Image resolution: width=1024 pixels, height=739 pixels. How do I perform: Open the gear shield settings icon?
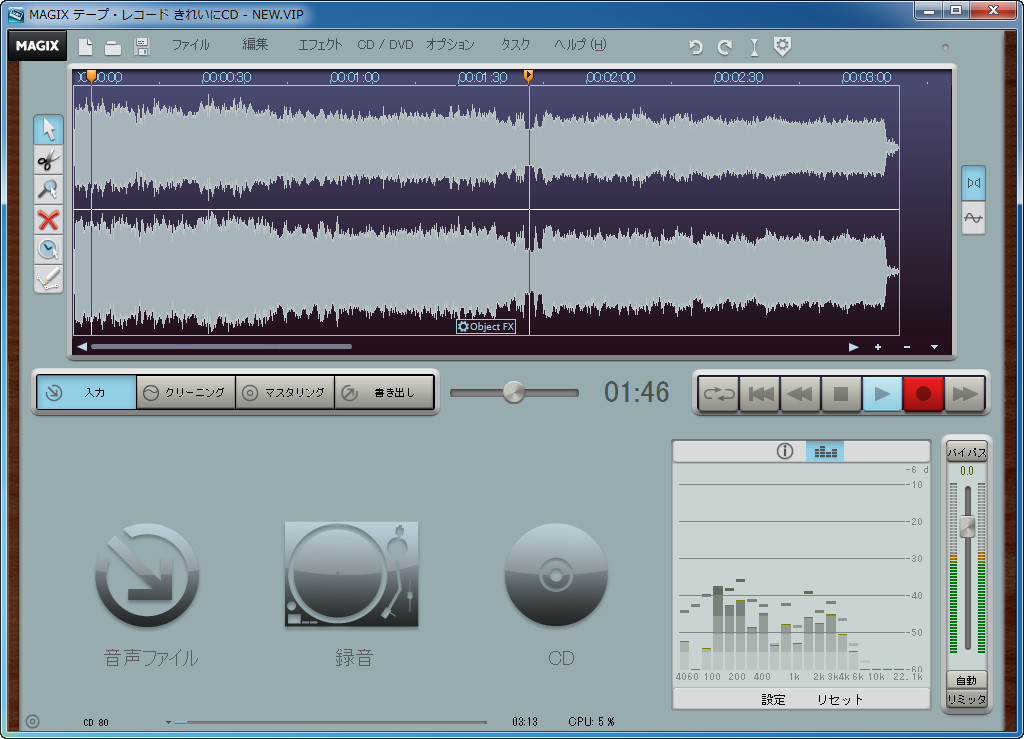(x=782, y=46)
